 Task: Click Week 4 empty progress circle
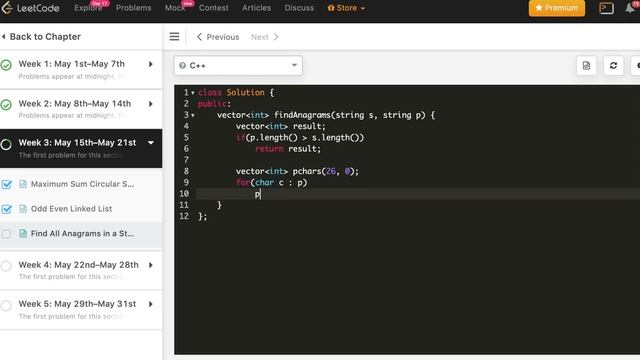(x=6, y=266)
